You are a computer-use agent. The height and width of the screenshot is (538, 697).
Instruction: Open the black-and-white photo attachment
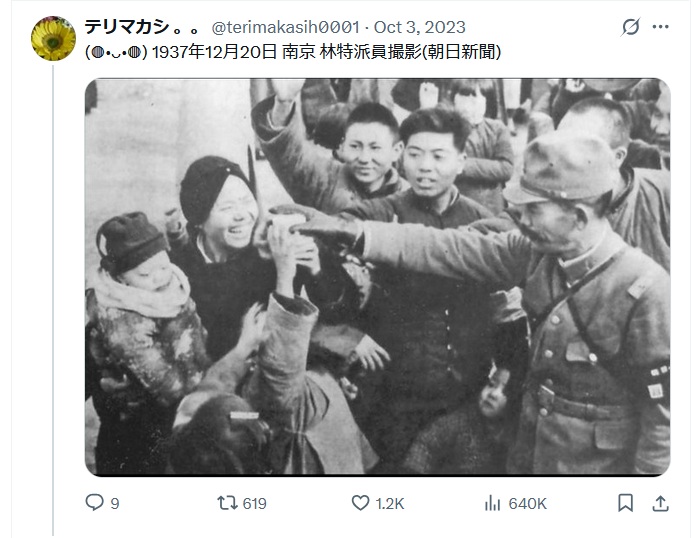[377, 277]
